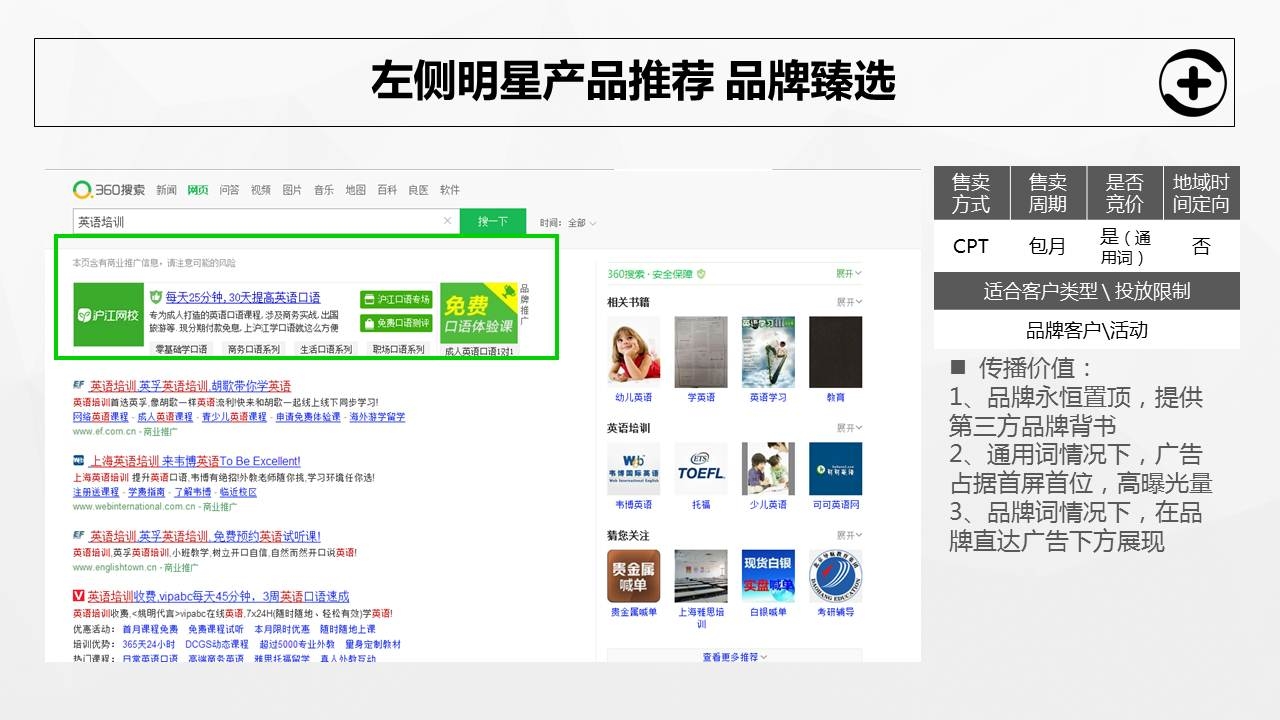The height and width of the screenshot is (720, 1280).
Task: Click the TOEFL 托福 logo thumbnail
Action: 700,470
